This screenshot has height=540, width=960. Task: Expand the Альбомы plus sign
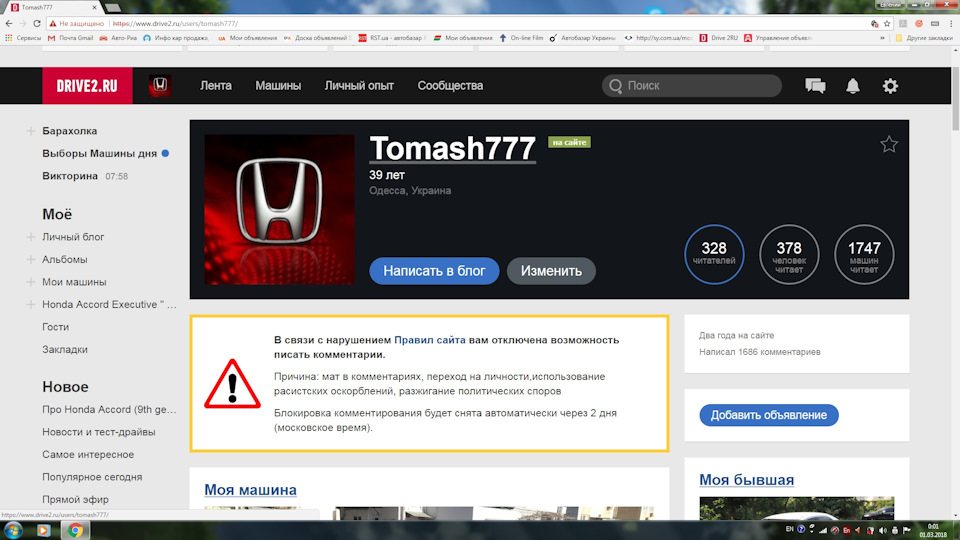coord(31,260)
